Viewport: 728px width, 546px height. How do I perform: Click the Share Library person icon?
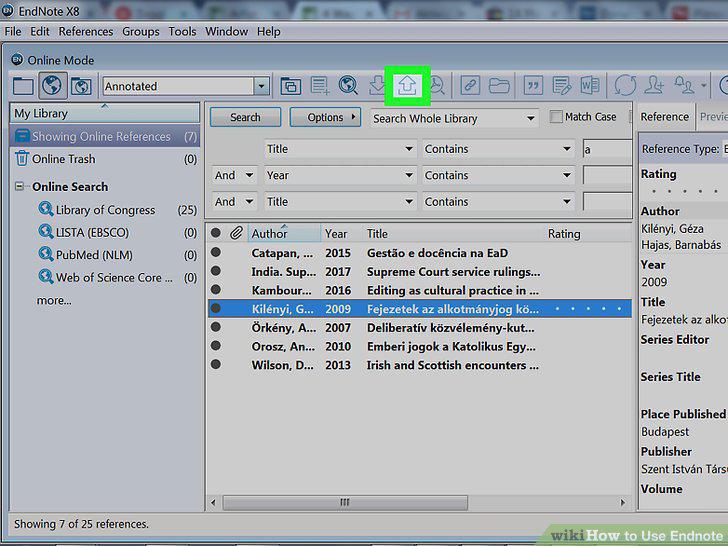(654, 86)
